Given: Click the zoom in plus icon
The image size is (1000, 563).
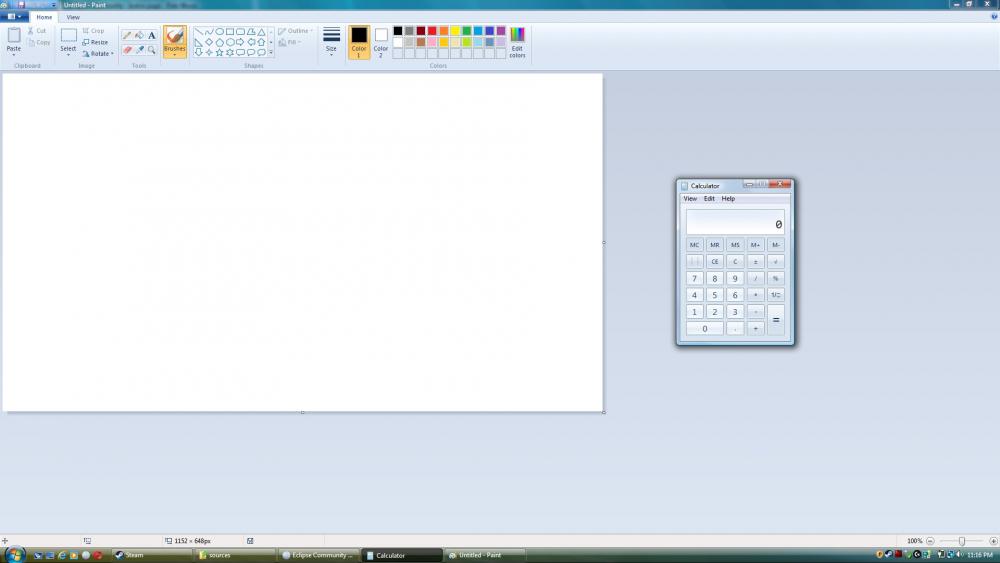Looking at the screenshot, I should pyautogui.click(x=993, y=541).
